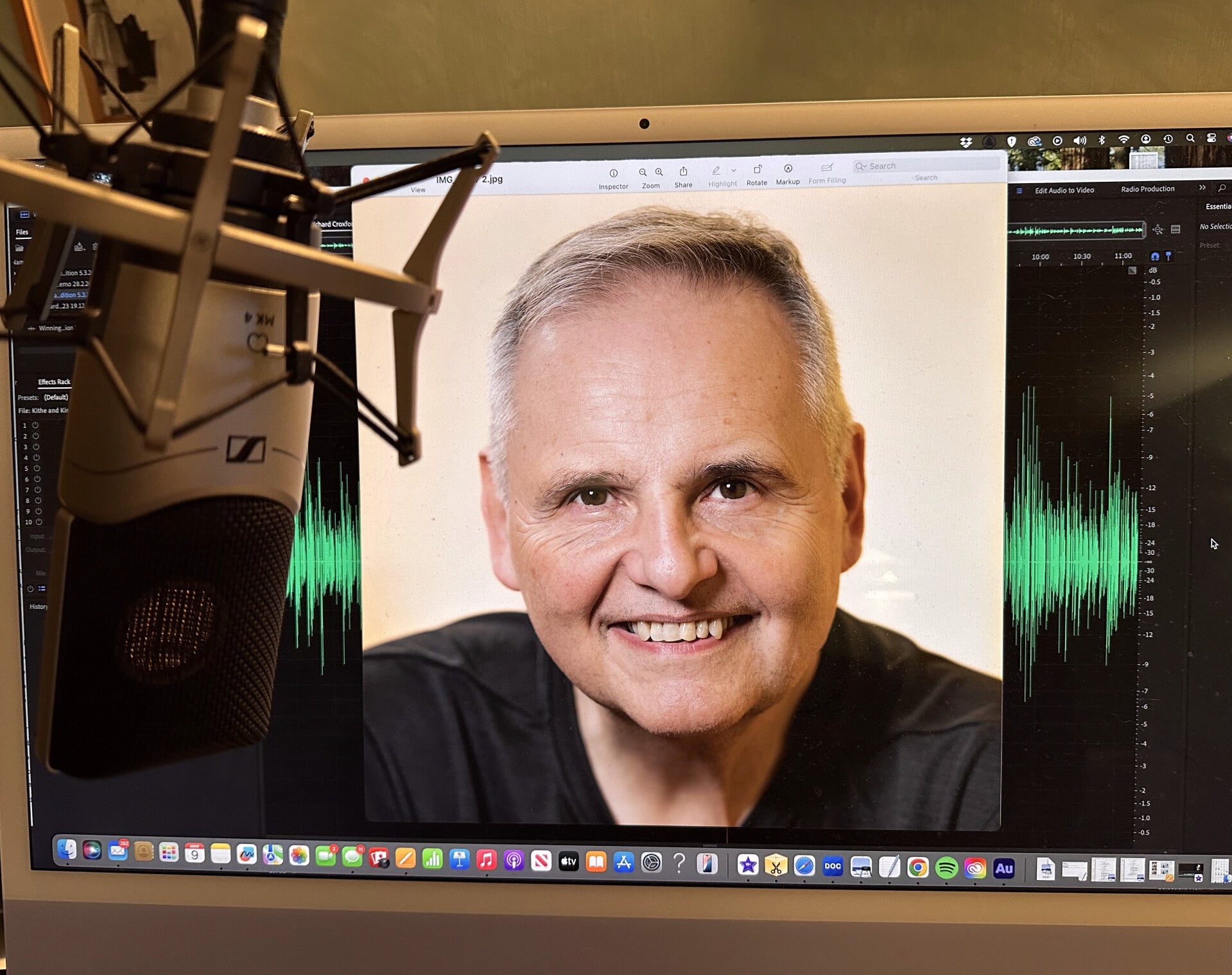Select the file ending 'emo 28.2'
Screen dimensions: 1232x975
[x=73, y=284]
